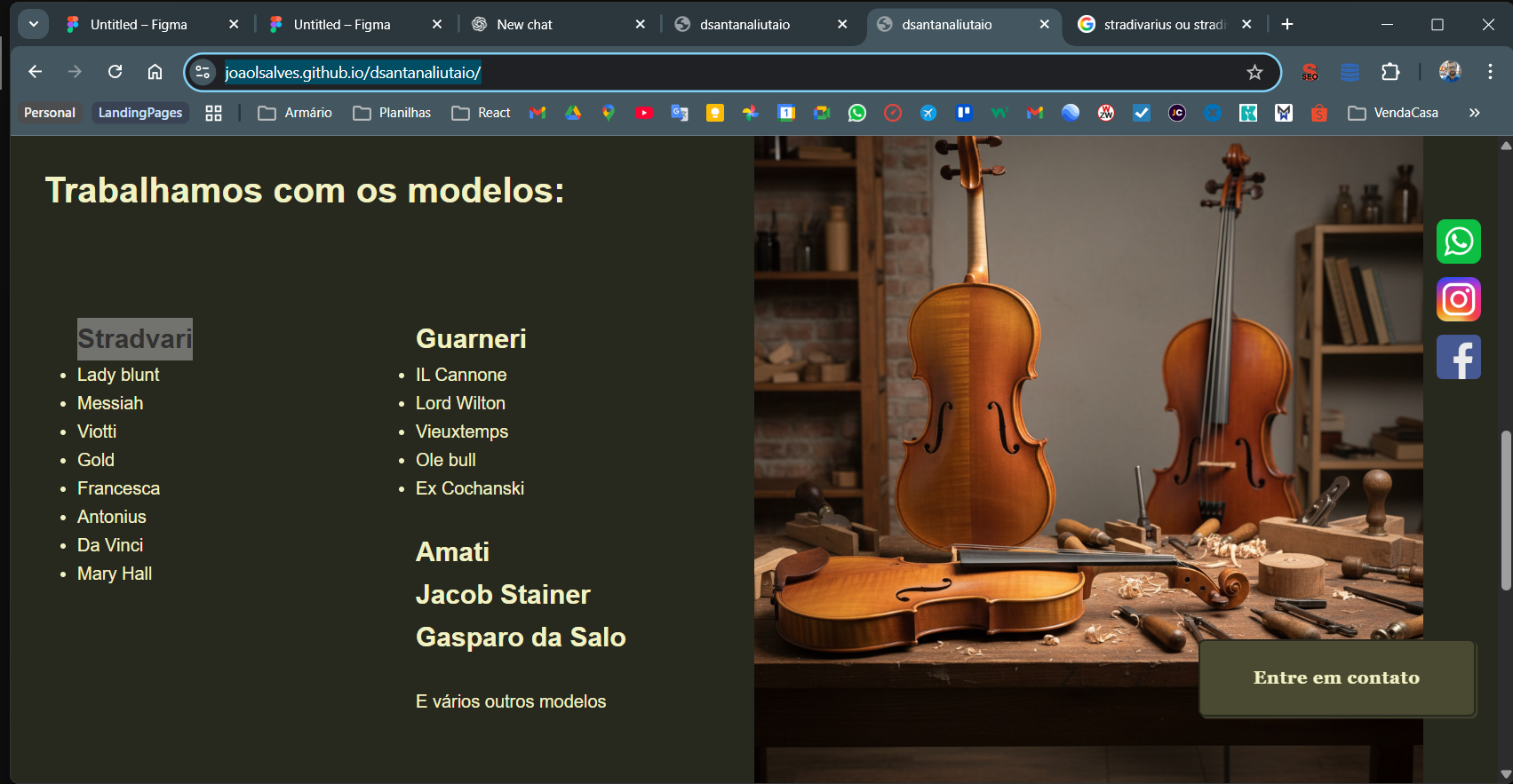The image size is (1513, 784).
Task: Go forward with the browser forward arrow
Action: click(75, 72)
